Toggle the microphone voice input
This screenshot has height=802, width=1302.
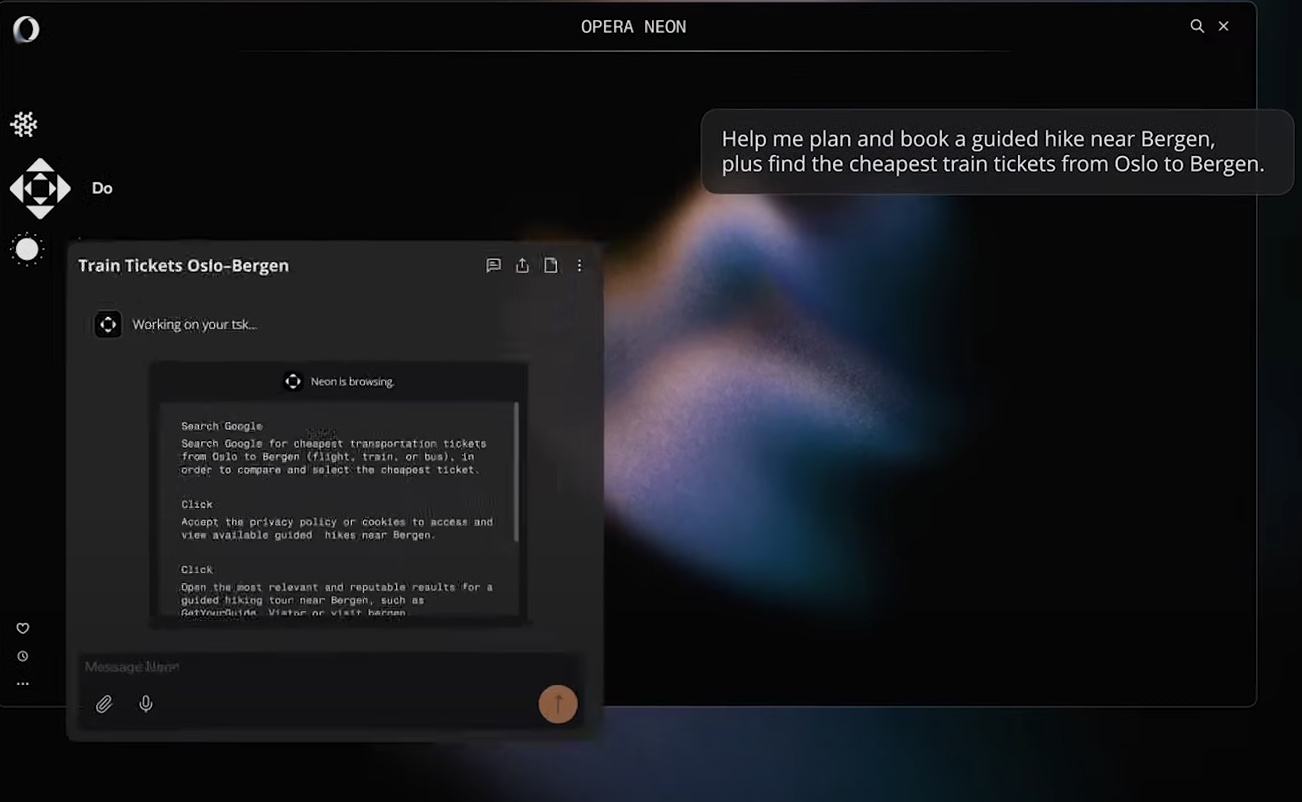(146, 704)
